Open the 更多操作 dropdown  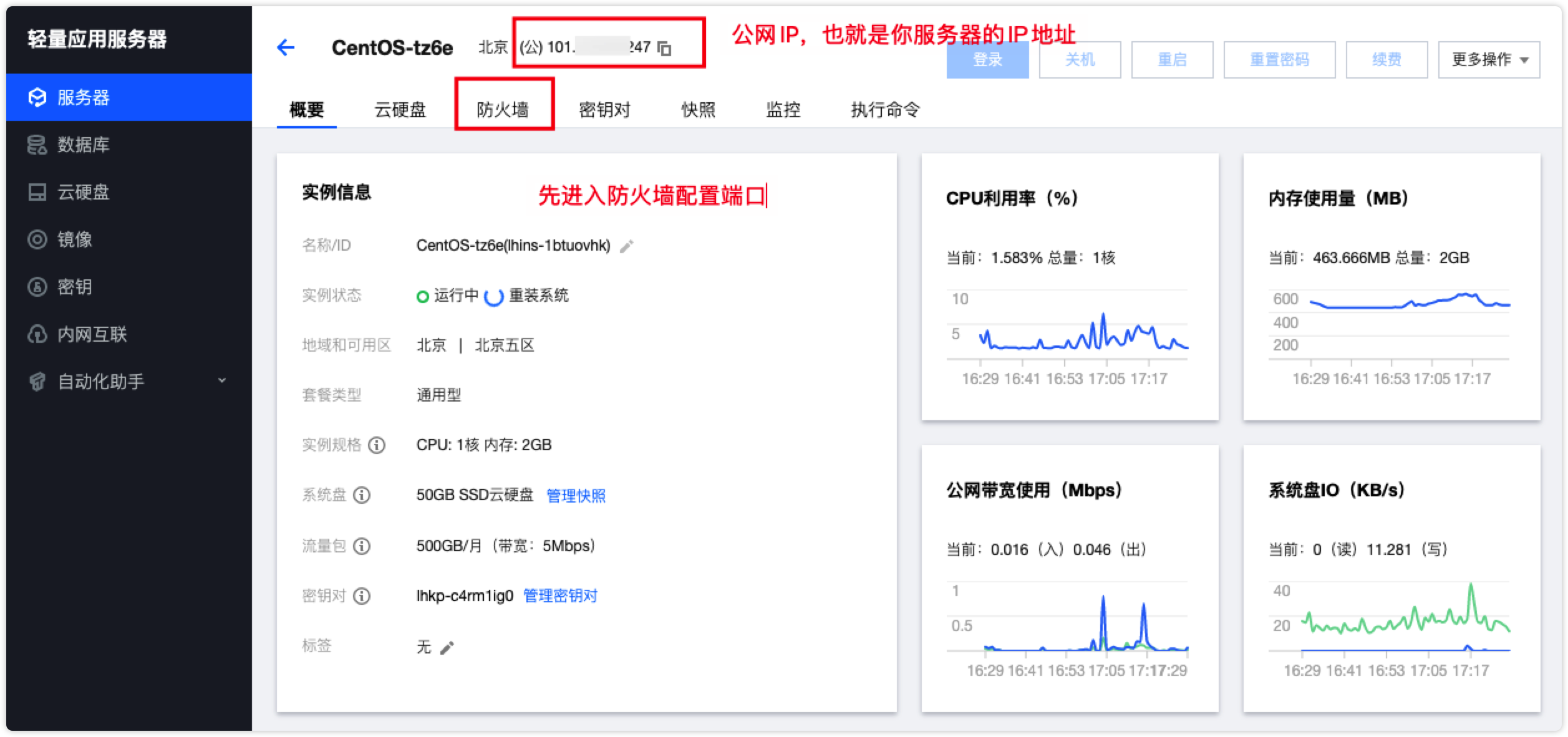pyautogui.click(x=1489, y=60)
